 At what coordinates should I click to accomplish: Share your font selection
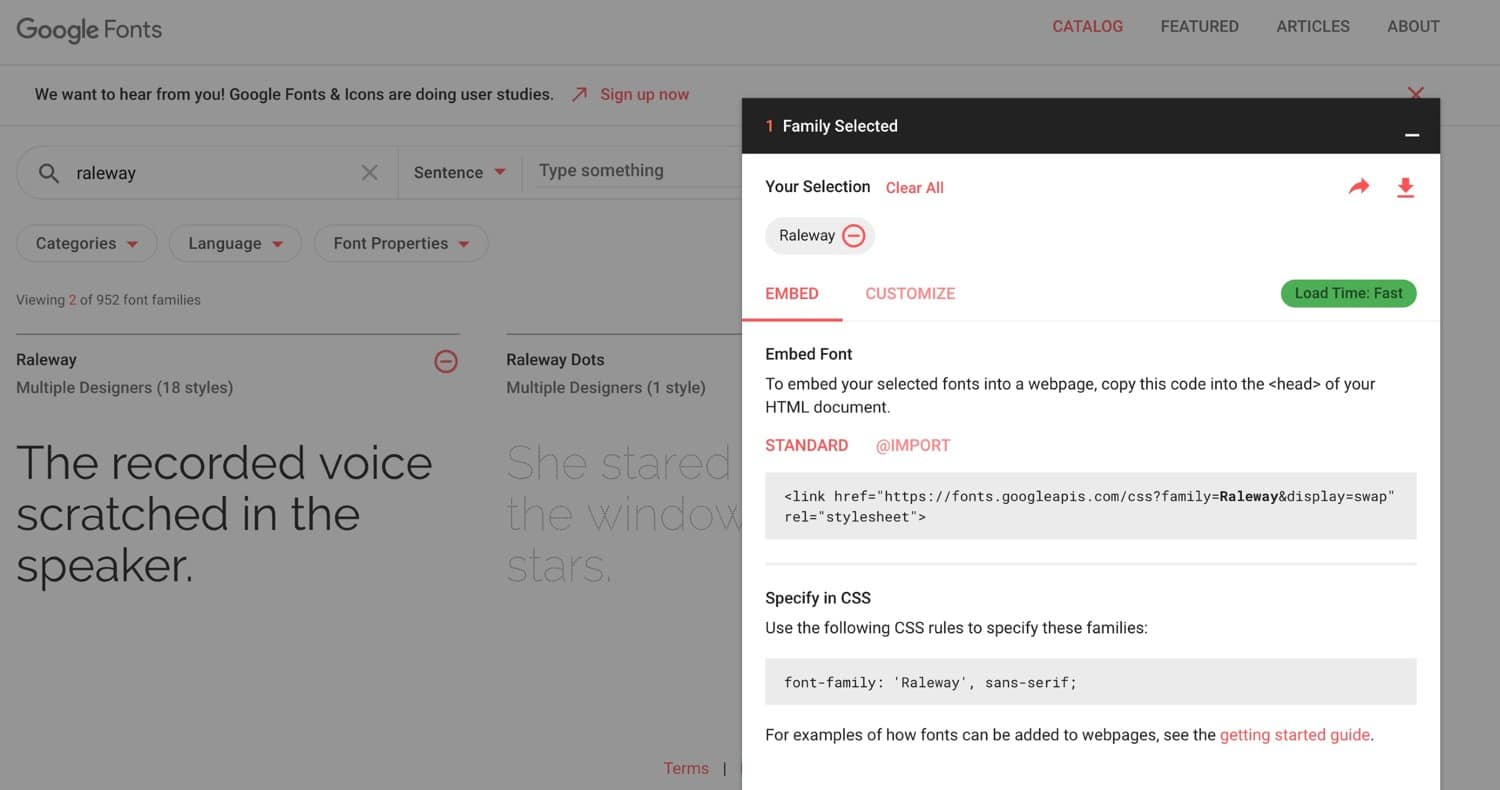pos(1359,187)
